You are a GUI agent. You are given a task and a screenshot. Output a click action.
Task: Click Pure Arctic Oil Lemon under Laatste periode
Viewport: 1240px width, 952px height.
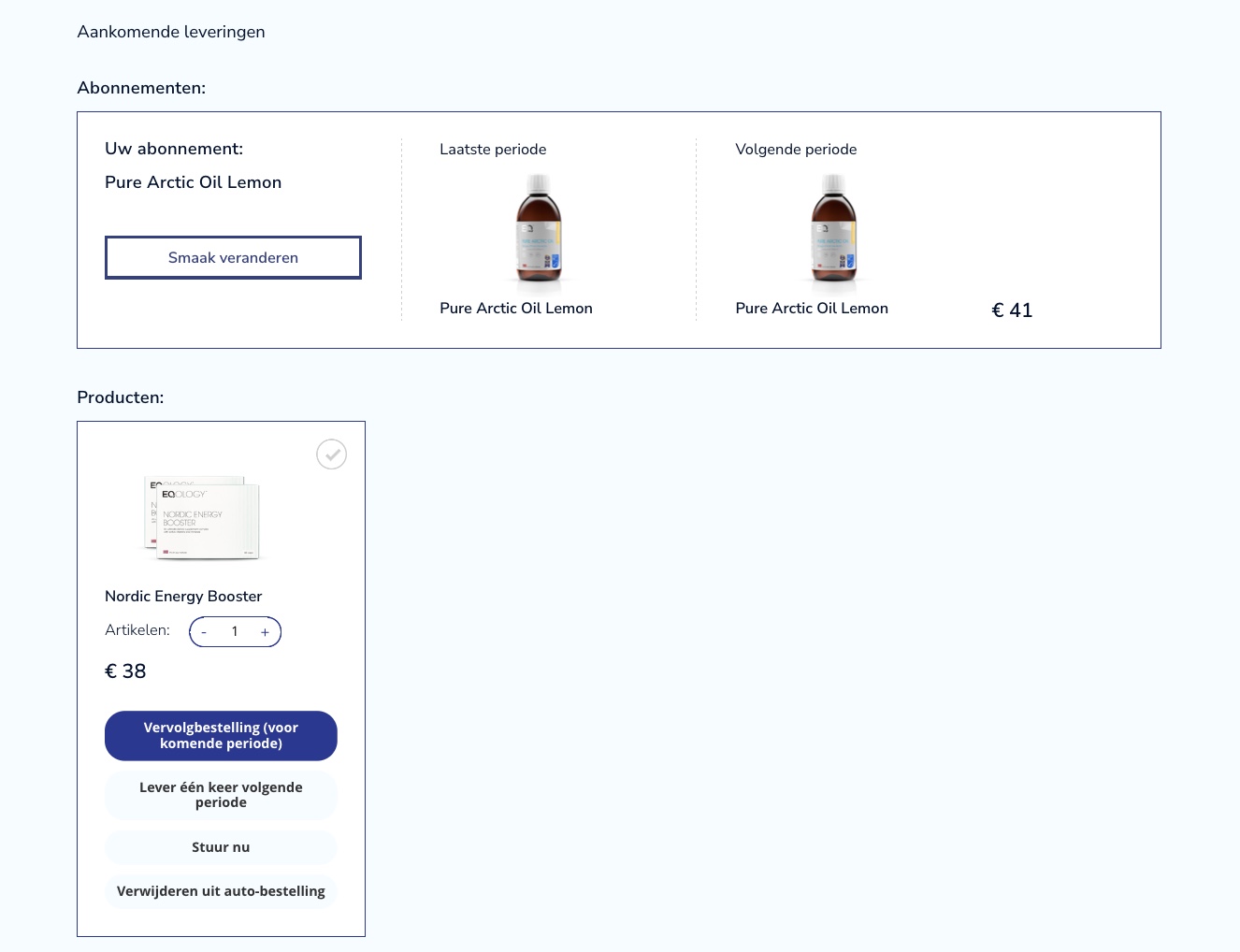point(516,308)
